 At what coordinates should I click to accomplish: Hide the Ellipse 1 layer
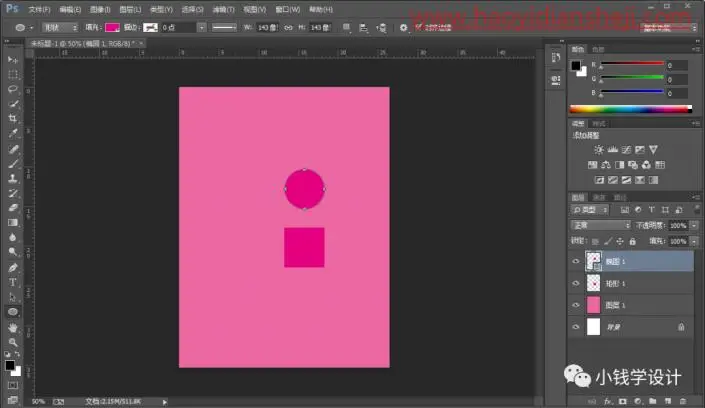tap(576, 261)
